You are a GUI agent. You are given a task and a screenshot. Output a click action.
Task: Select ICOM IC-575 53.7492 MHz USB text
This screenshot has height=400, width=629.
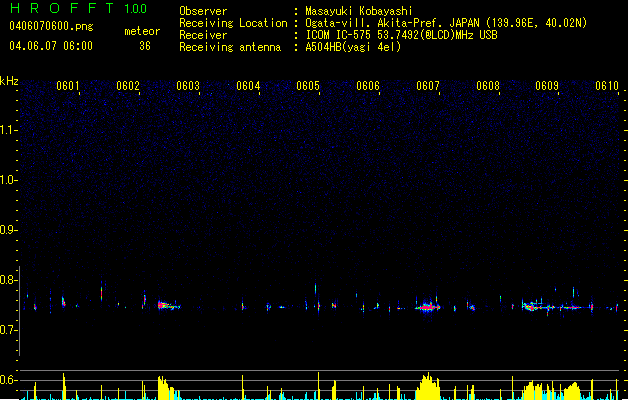[401, 35]
